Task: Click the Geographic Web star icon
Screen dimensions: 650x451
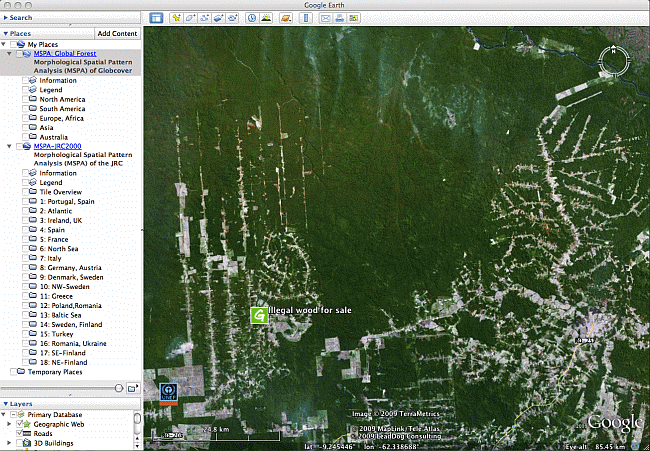Action: pyautogui.click(x=27, y=424)
